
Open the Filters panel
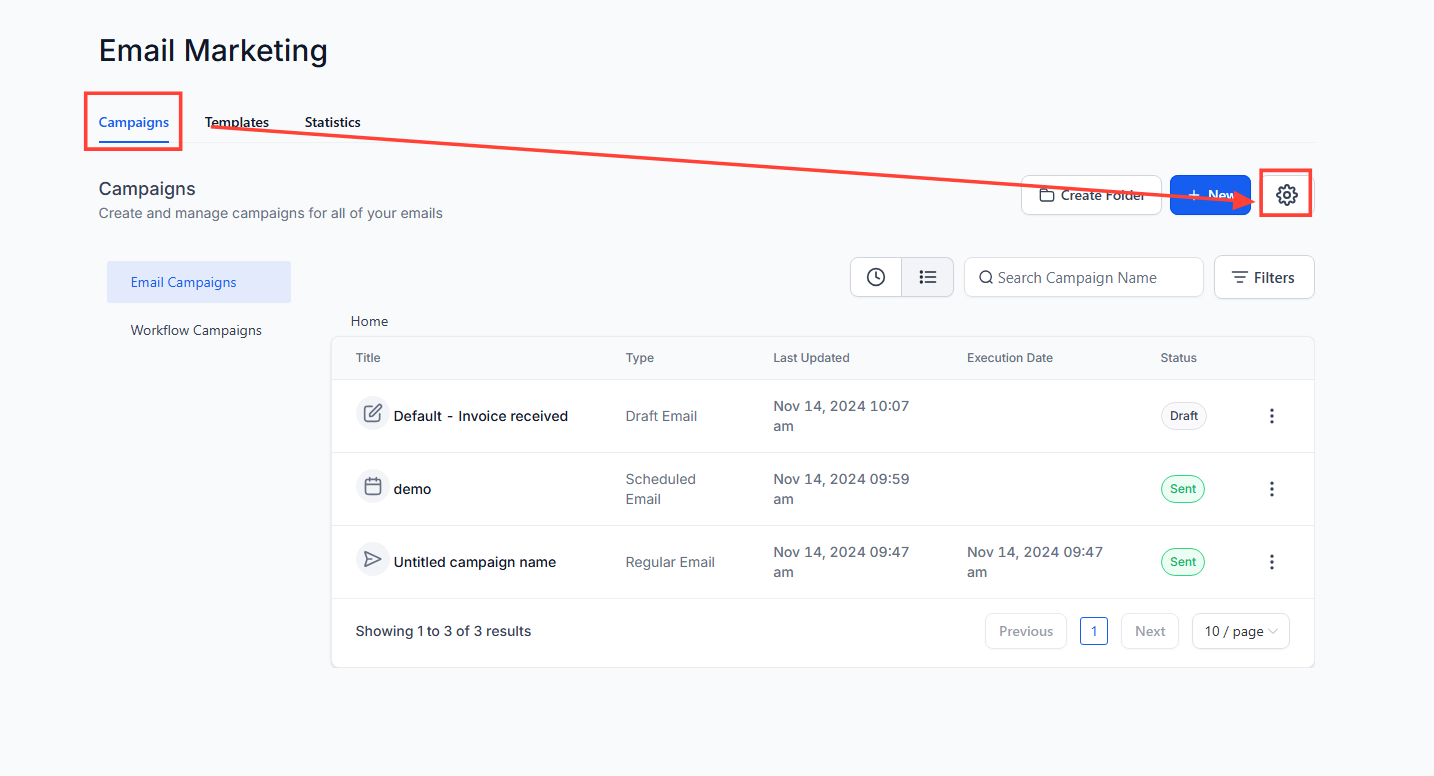click(x=1263, y=277)
